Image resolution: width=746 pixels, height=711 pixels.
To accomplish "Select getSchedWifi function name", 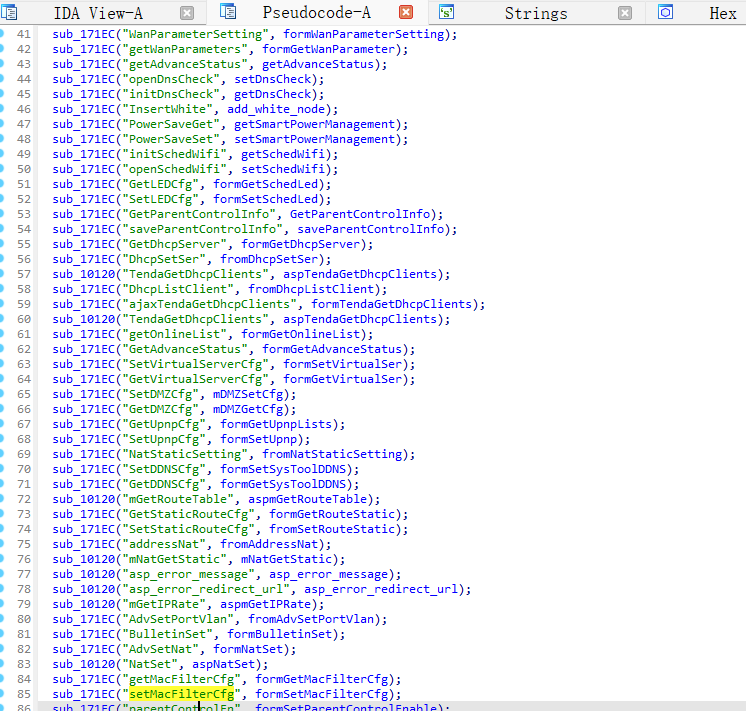I will tap(283, 154).
